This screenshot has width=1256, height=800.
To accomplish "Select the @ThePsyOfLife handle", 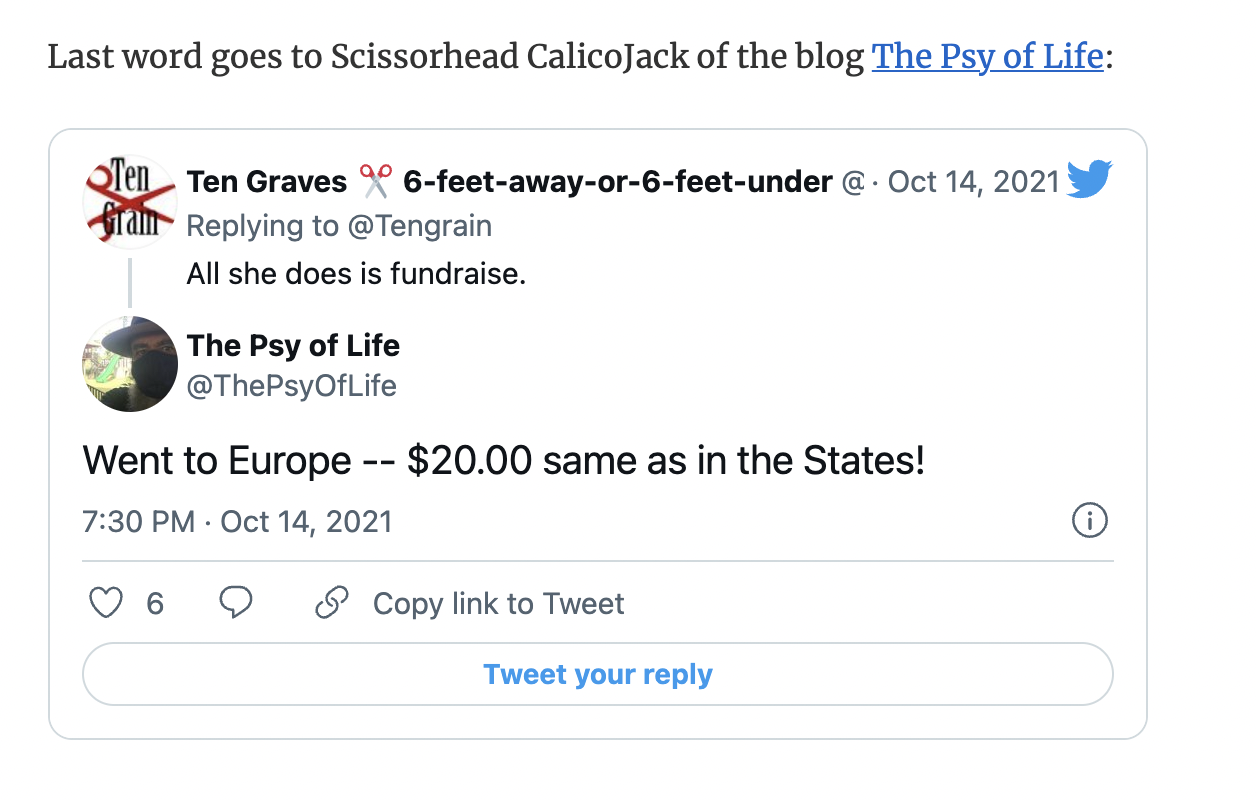I will pos(291,385).
